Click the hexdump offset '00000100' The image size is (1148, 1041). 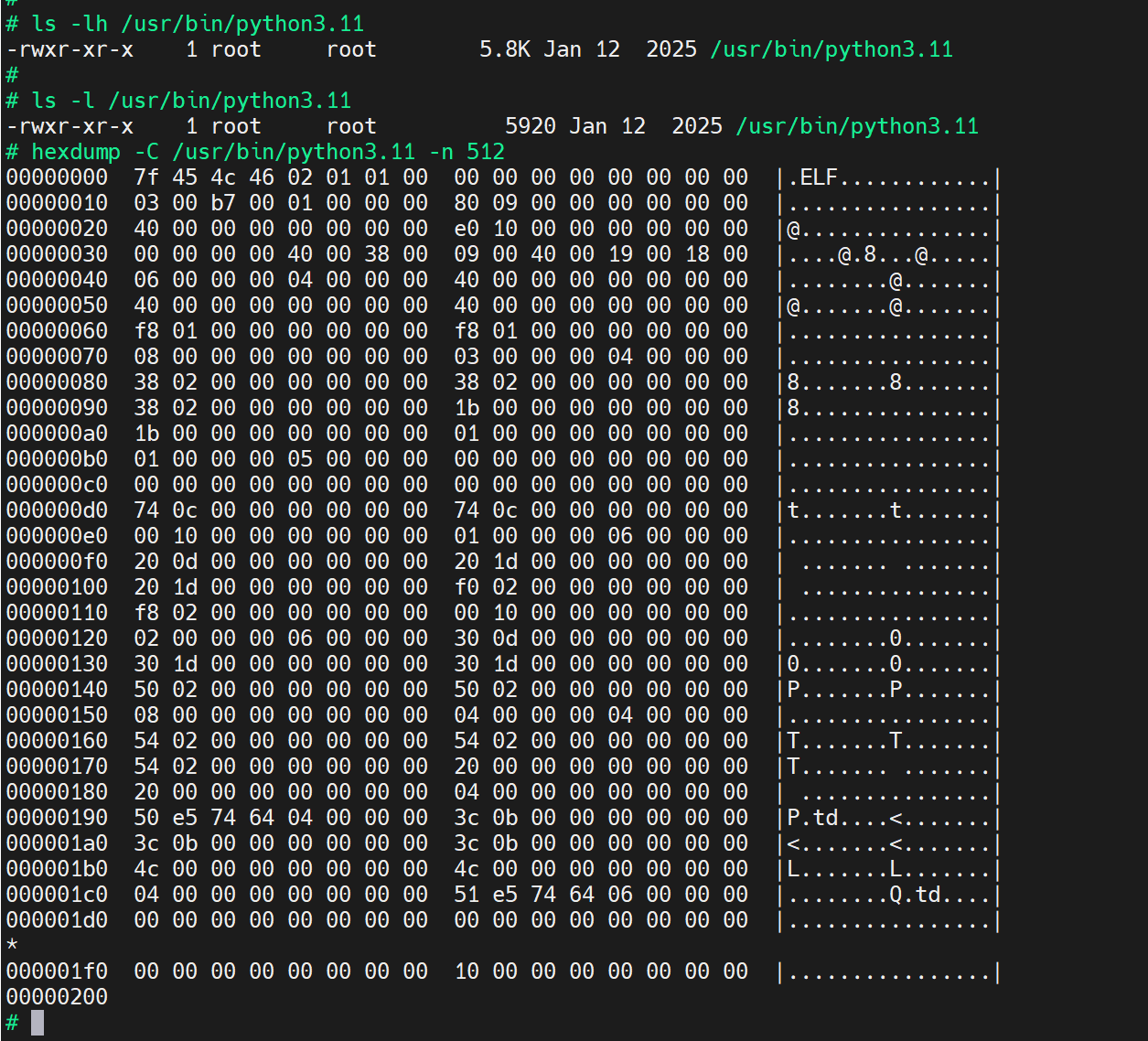tap(57, 587)
